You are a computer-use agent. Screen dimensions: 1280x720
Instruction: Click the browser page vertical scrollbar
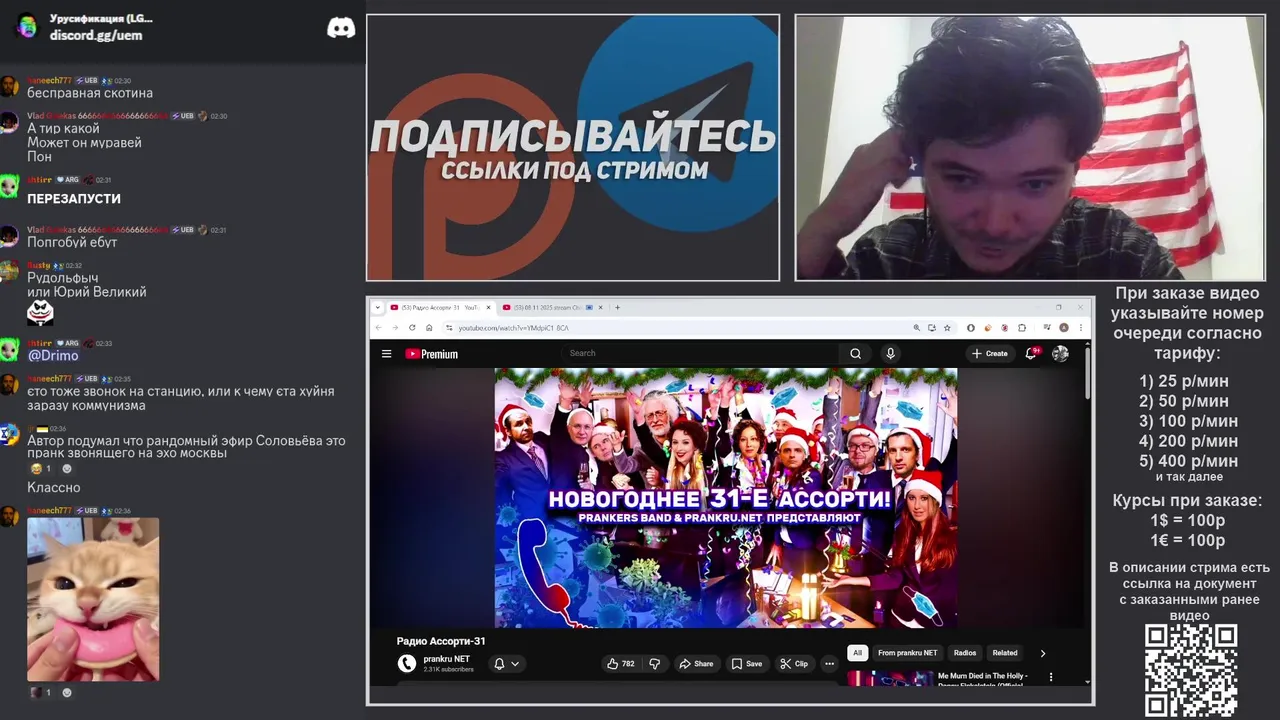(1087, 372)
